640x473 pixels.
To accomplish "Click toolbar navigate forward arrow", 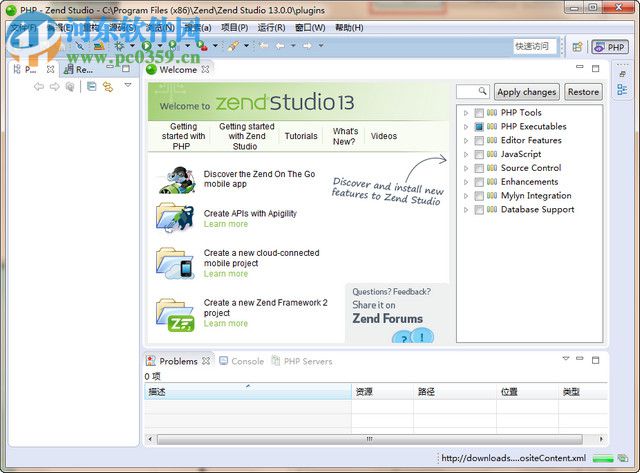I will click(307, 46).
